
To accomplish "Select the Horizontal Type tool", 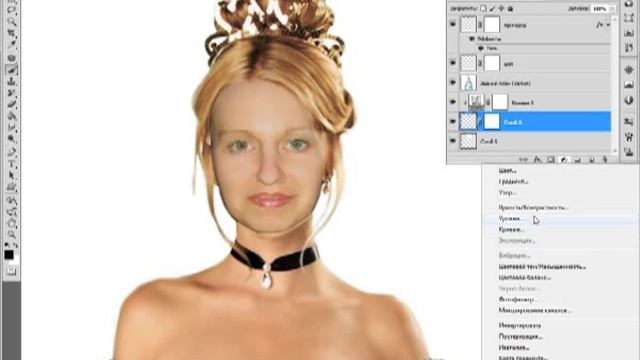I will pyautogui.click(x=12, y=163).
